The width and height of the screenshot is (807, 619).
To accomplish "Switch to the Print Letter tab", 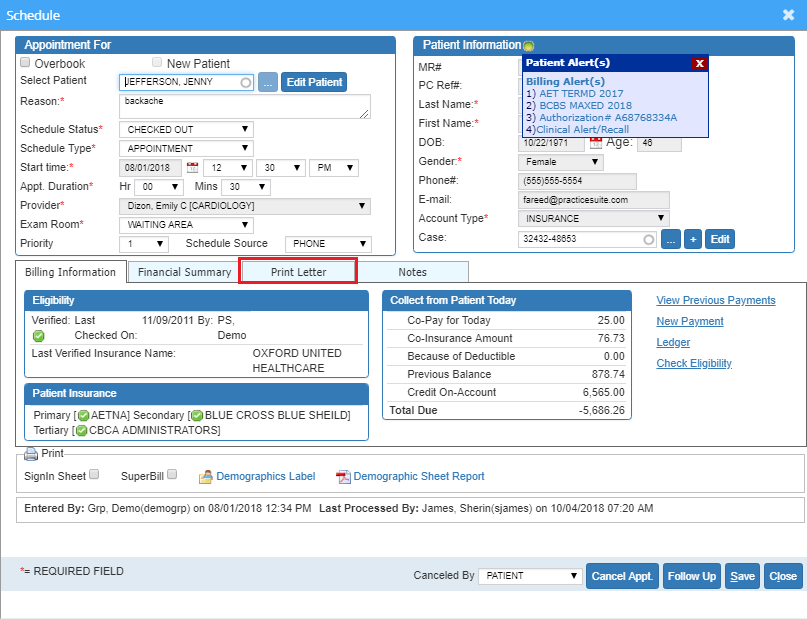I will tap(298, 272).
